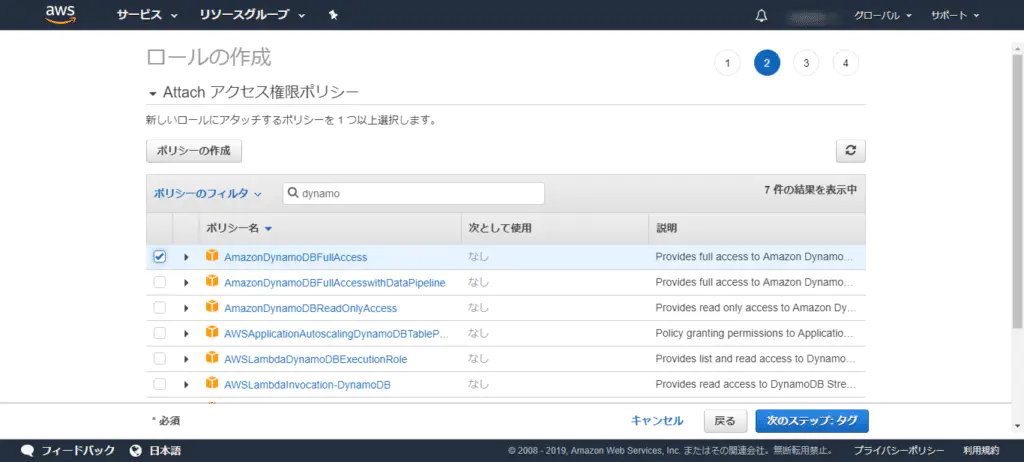Click the AWS logo home icon

[x=62, y=14]
